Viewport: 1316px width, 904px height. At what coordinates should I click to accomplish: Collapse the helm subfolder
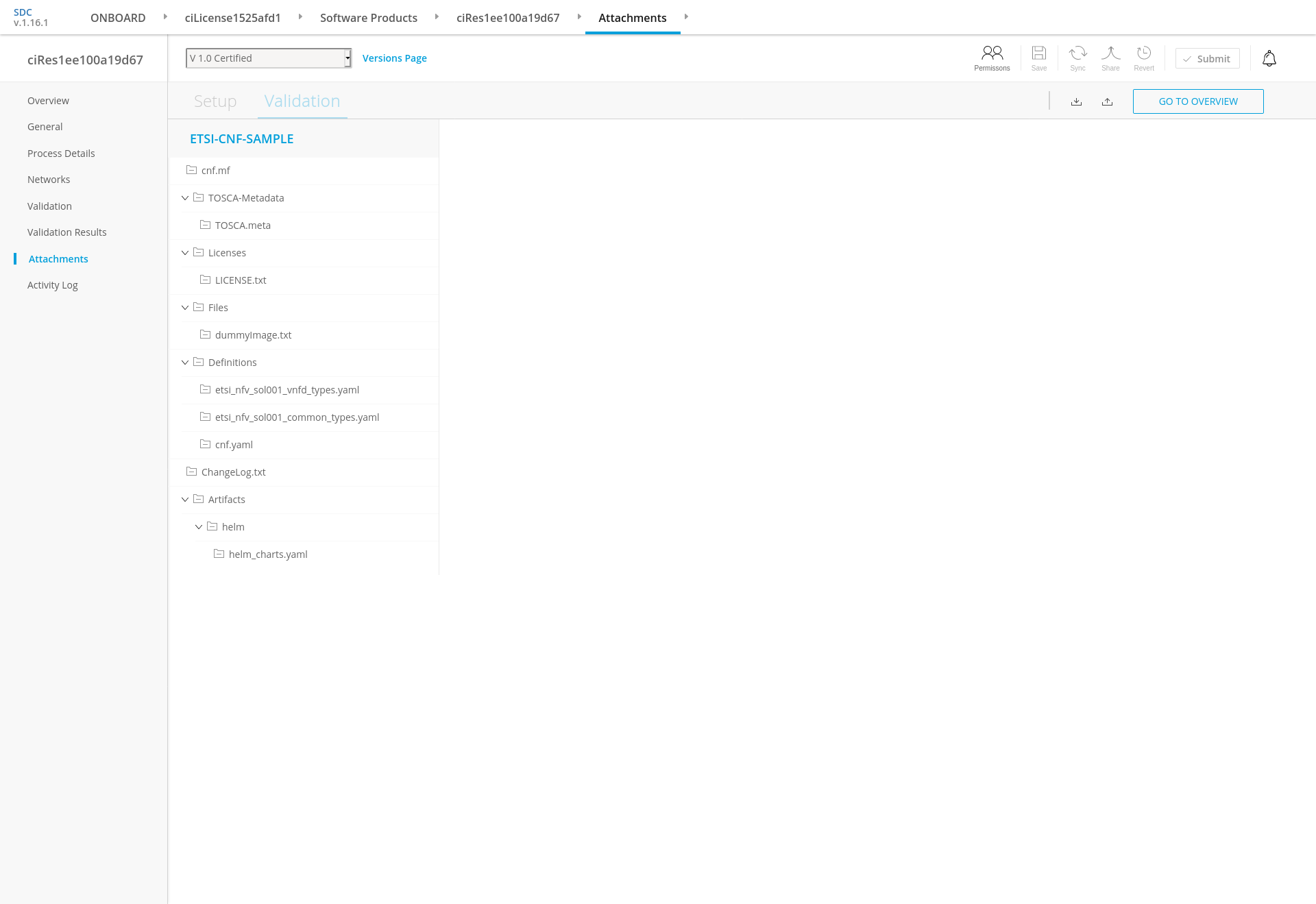(x=199, y=527)
